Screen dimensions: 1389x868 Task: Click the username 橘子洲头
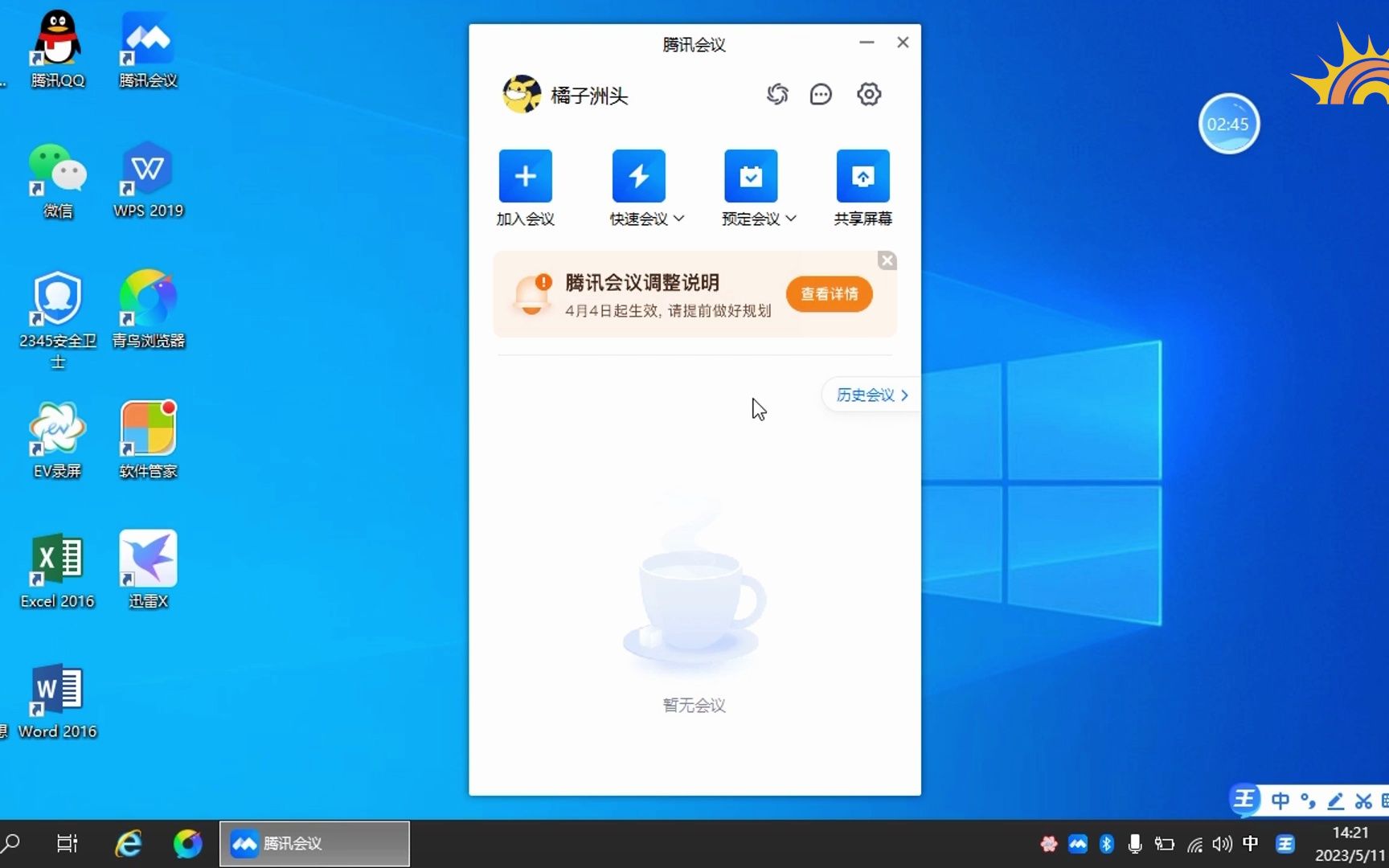589,96
